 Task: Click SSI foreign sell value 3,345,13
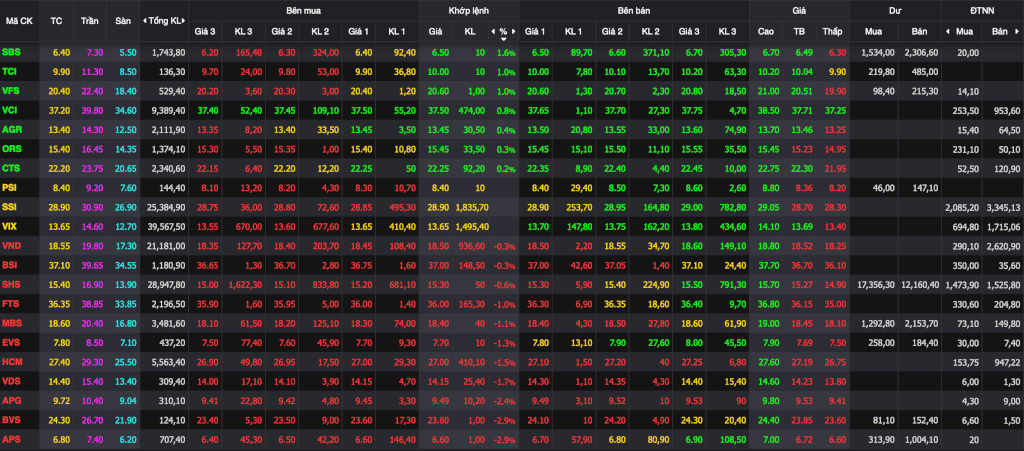(1002, 206)
